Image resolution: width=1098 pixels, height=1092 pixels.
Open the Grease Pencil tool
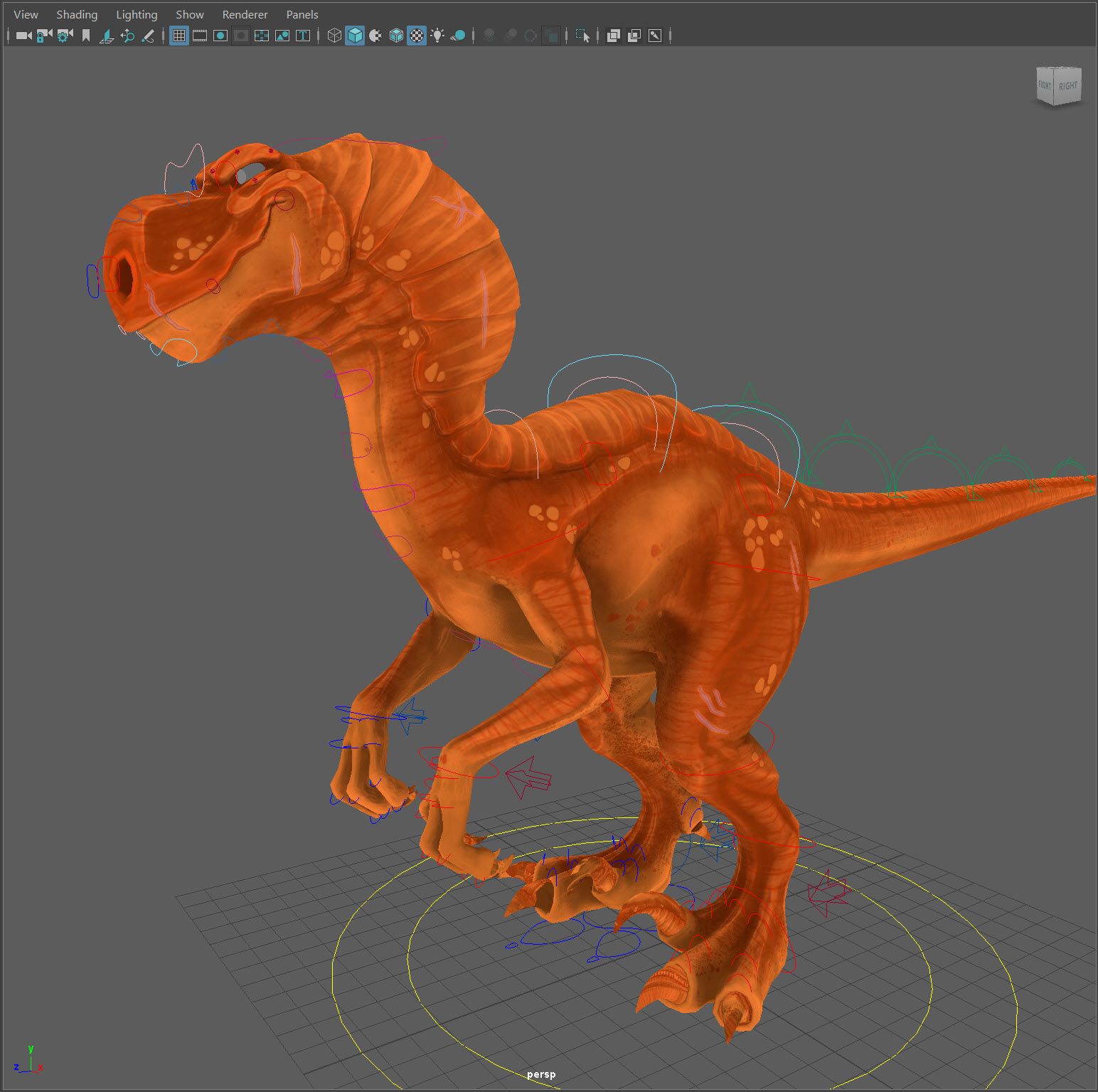tap(148, 36)
